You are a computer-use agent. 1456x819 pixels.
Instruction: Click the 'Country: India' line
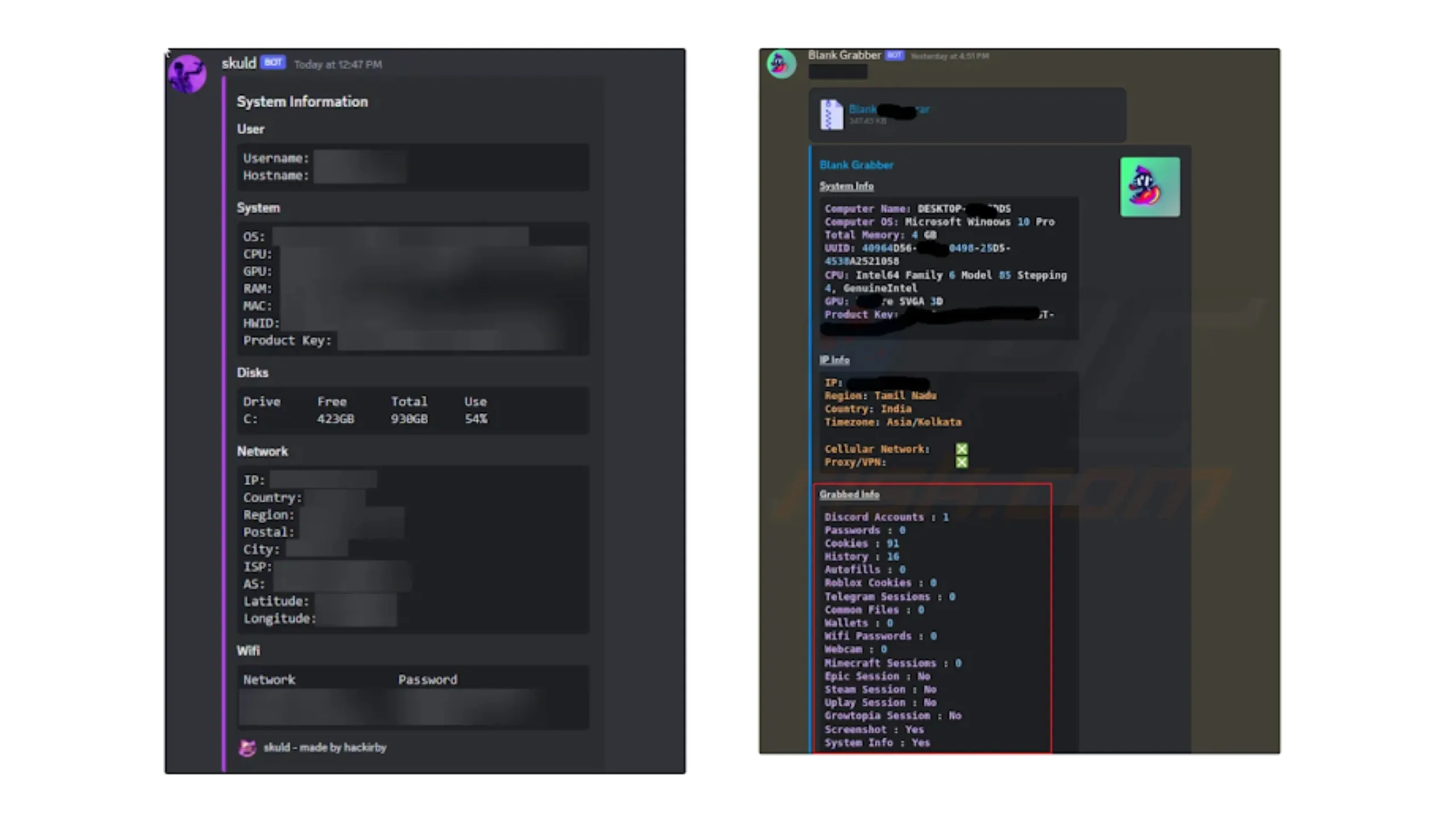tap(868, 409)
